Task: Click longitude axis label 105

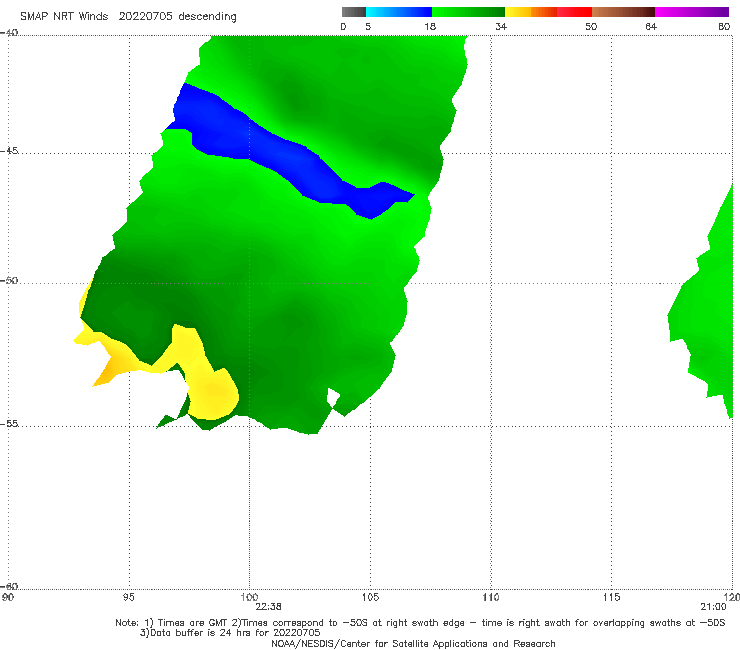Action: click(370, 597)
